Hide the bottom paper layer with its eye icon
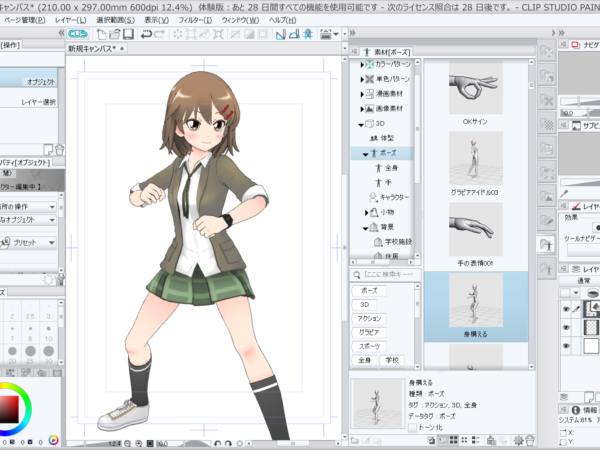The width and height of the screenshot is (600, 450). click(x=566, y=346)
